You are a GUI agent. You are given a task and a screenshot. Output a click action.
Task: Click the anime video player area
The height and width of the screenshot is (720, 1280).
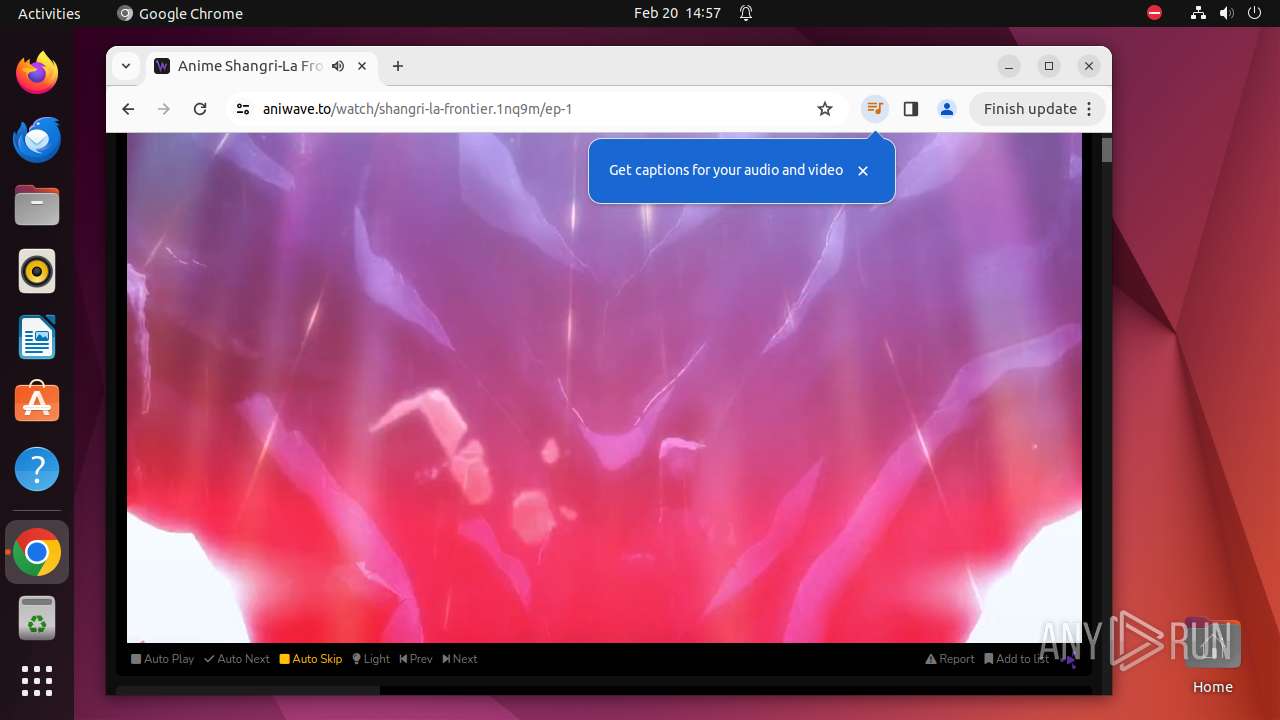[604, 388]
